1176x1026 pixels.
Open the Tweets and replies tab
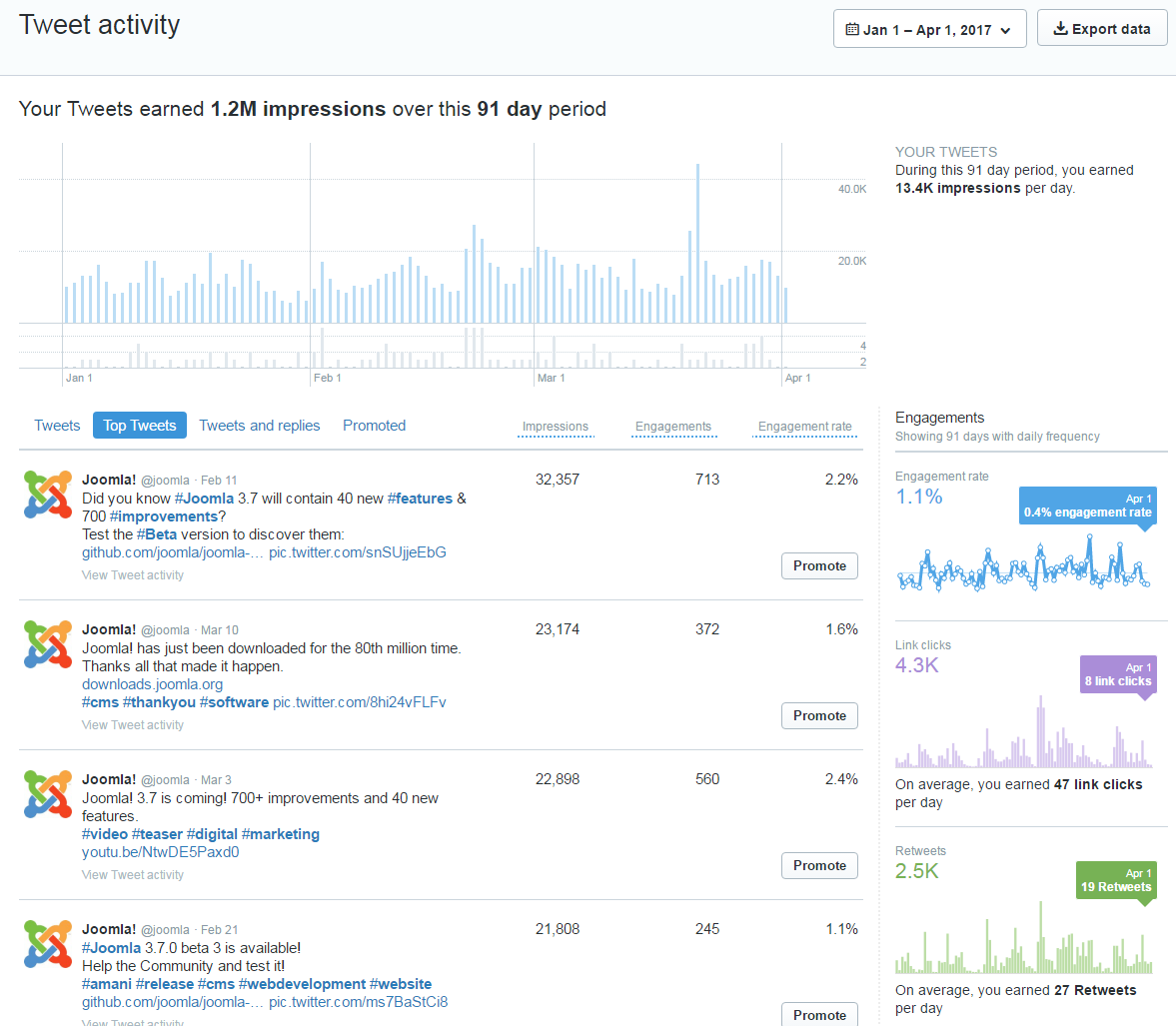(260, 426)
